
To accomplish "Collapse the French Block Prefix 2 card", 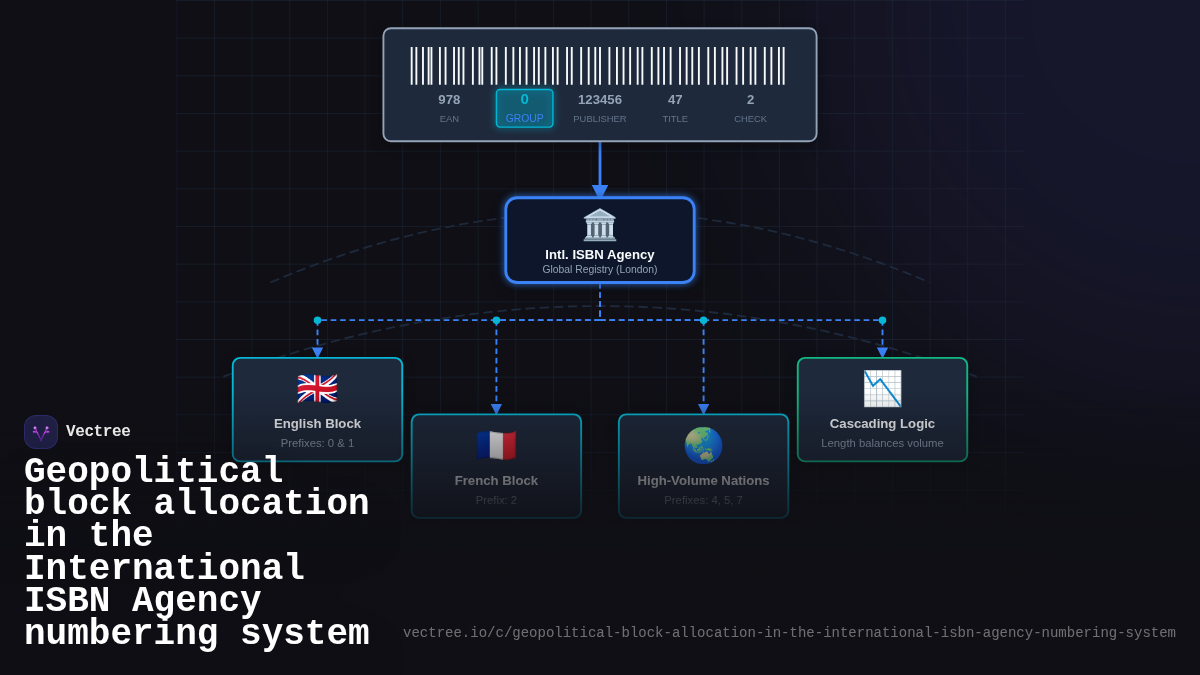I will [x=496, y=466].
